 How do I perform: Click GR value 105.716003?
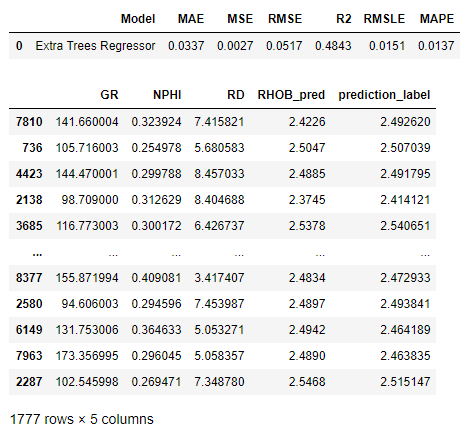pyautogui.click(x=87, y=148)
